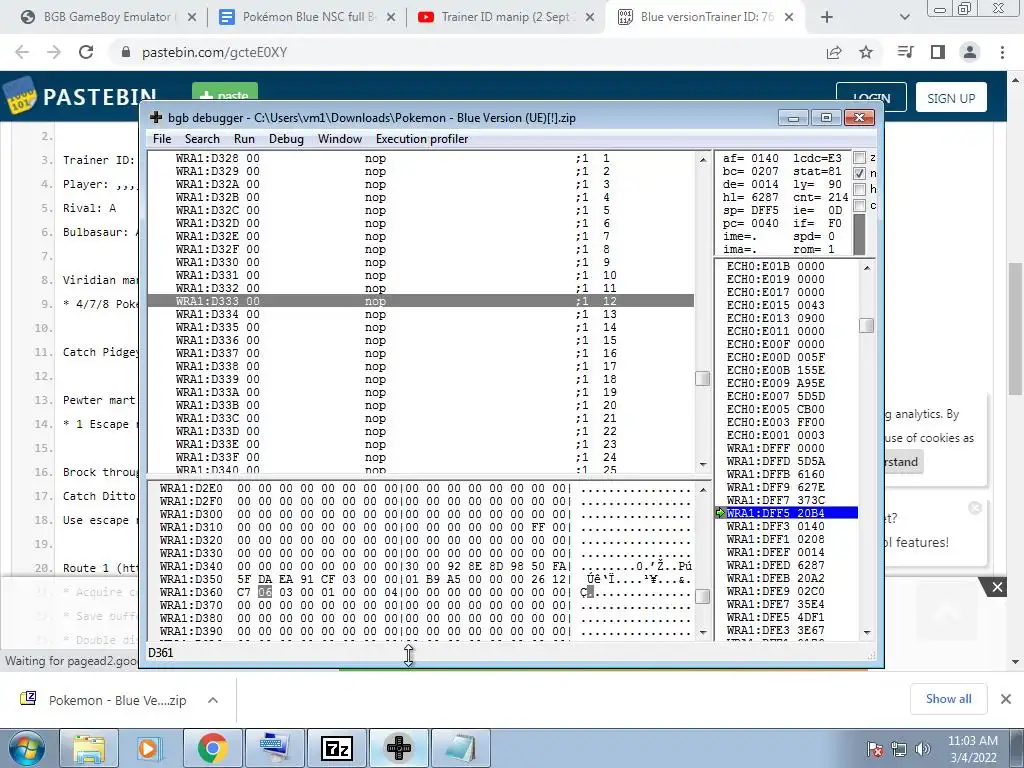Open tab search chevron in Chrome title bar
The image size is (1024, 768).
point(904,17)
